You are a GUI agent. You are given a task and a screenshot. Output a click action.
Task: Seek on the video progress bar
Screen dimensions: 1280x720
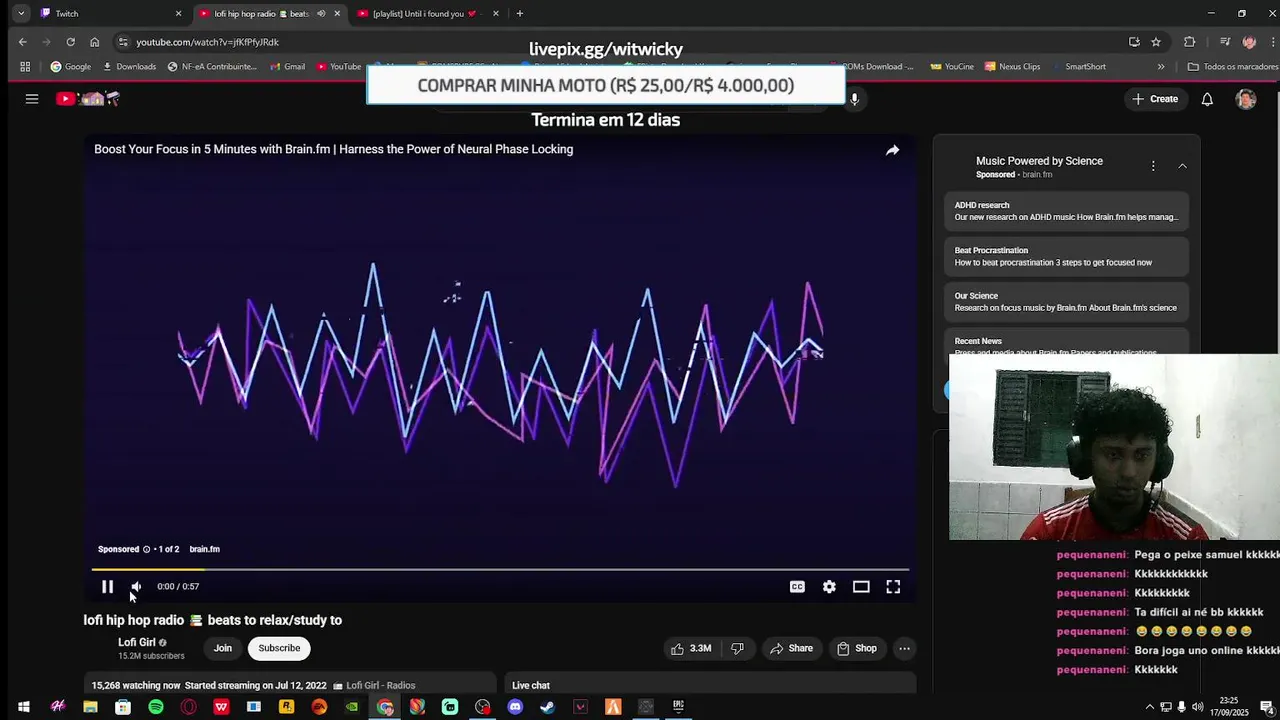[x=500, y=570]
